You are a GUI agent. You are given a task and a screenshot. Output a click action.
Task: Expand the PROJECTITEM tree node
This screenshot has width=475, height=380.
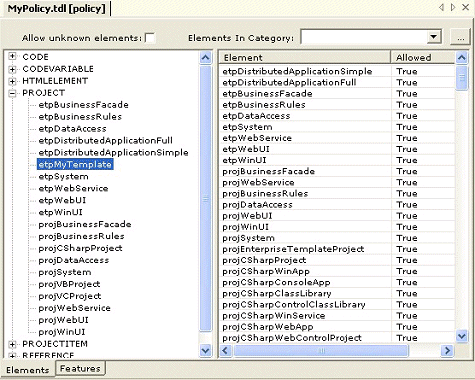[x=12, y=344]
